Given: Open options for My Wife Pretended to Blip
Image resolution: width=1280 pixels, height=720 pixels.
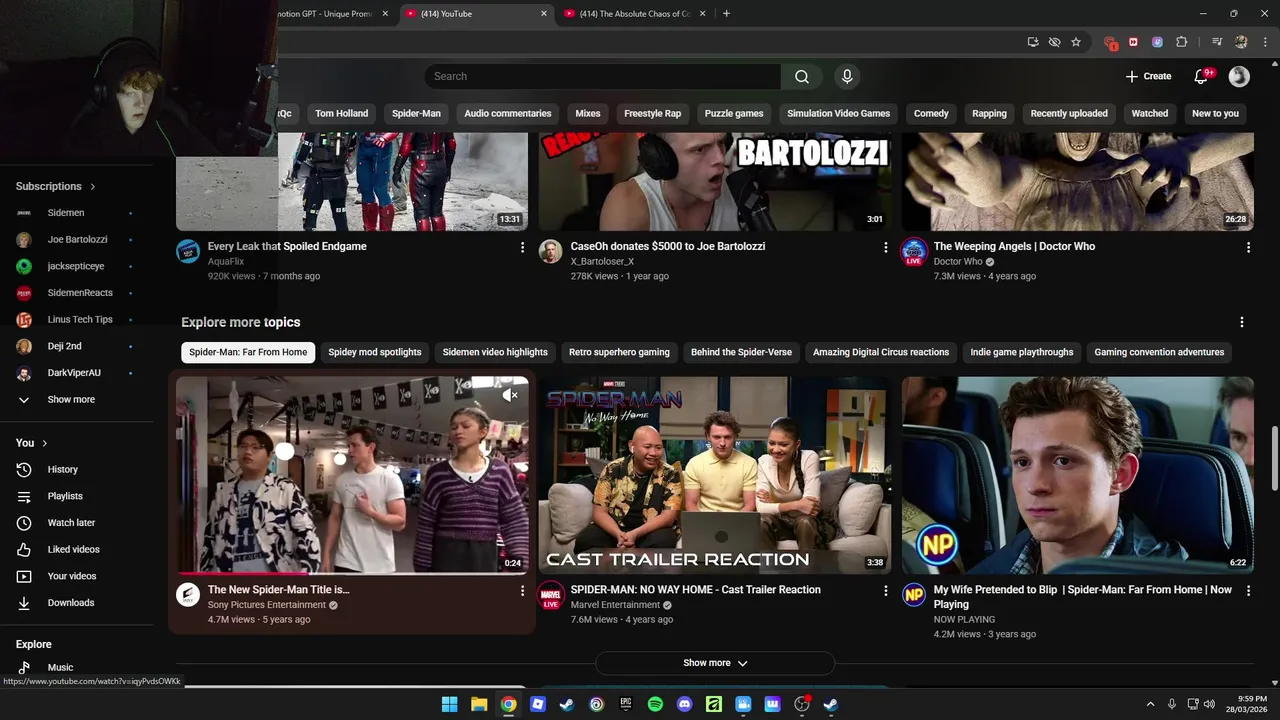Looking at the screenshot, I should 1248,591.
